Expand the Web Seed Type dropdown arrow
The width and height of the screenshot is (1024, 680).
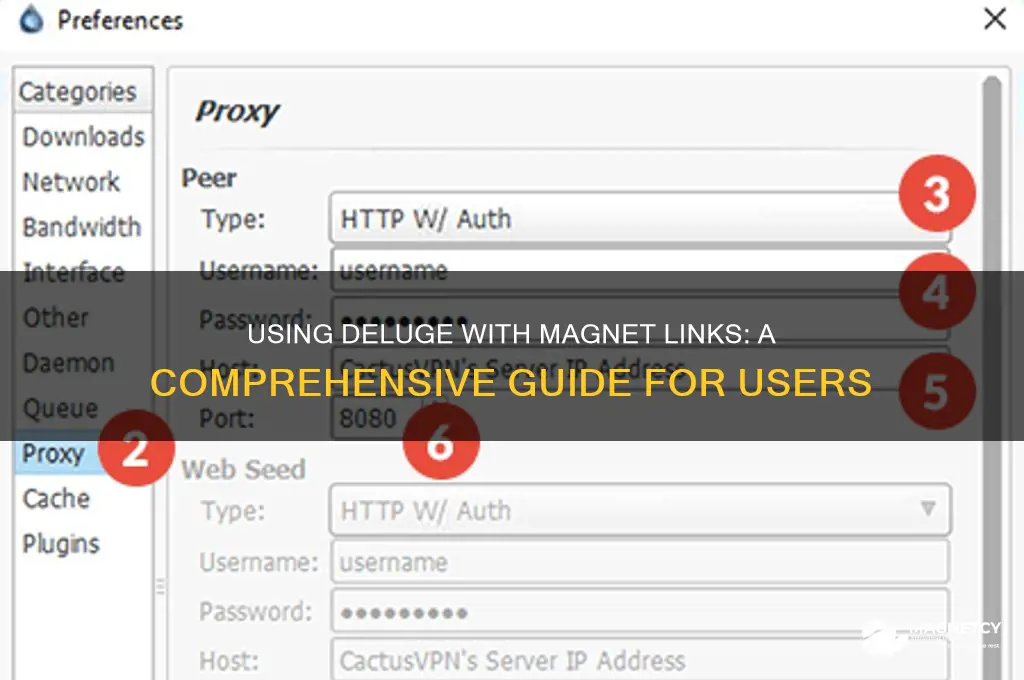click(x=927, y=509)
